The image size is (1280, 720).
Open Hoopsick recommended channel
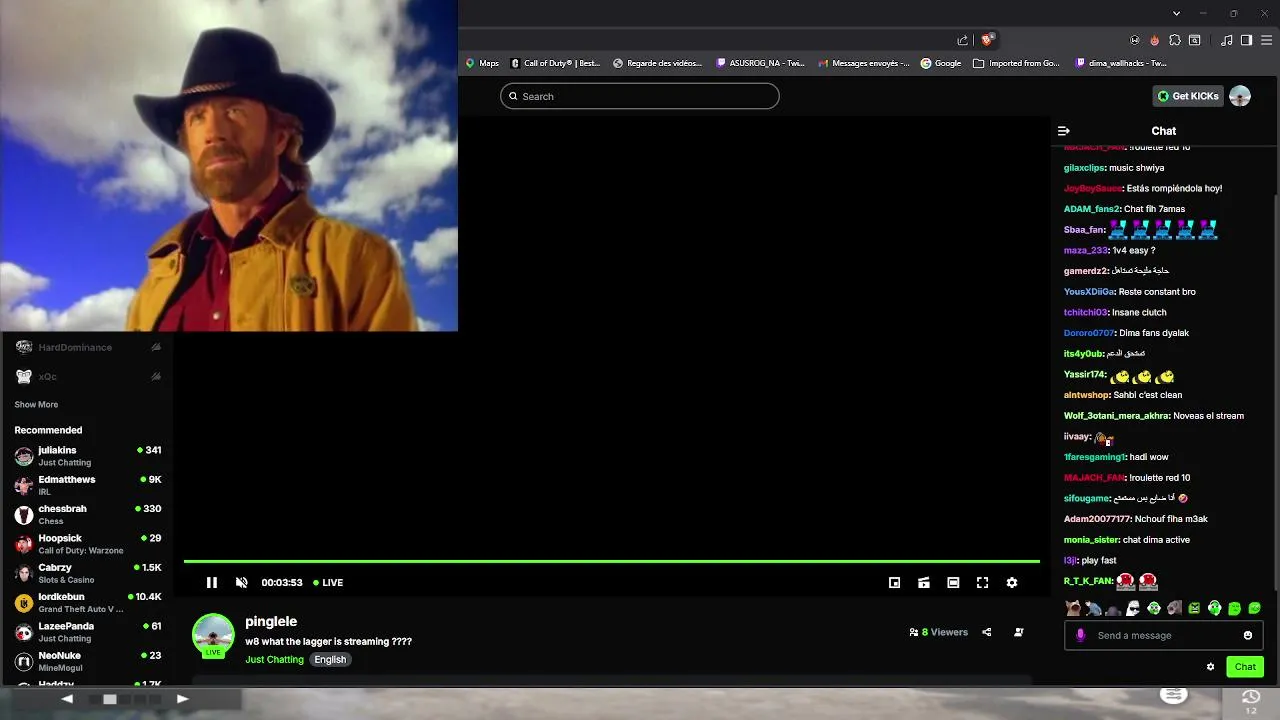88,544
